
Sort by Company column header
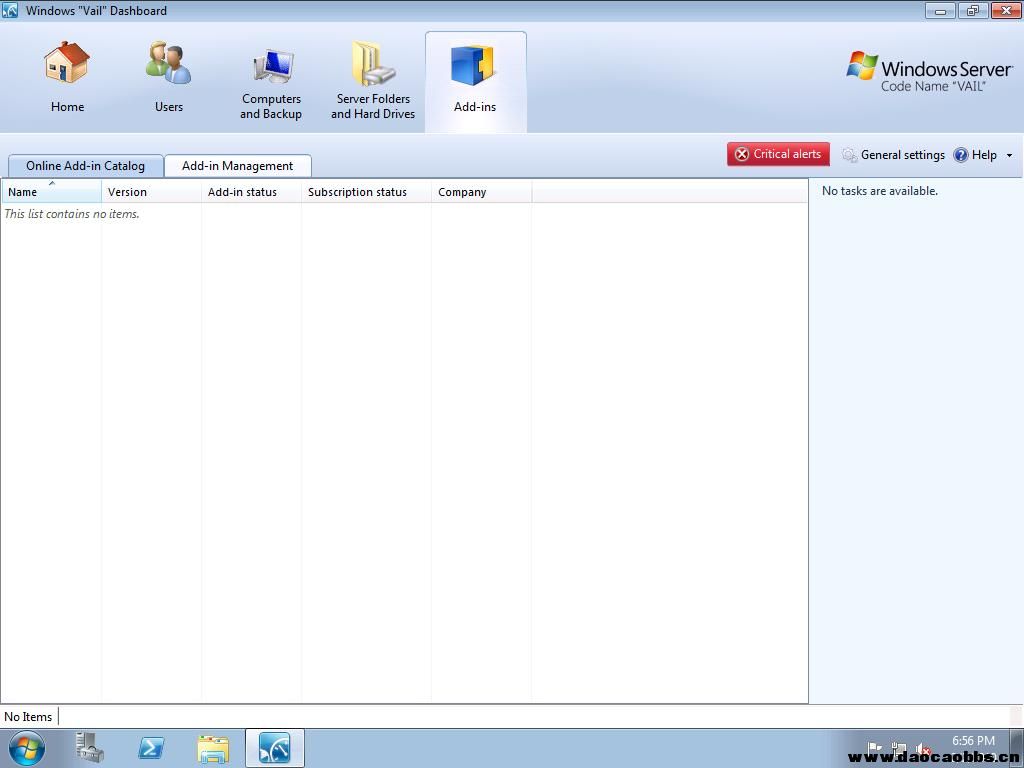pos(480,192)
